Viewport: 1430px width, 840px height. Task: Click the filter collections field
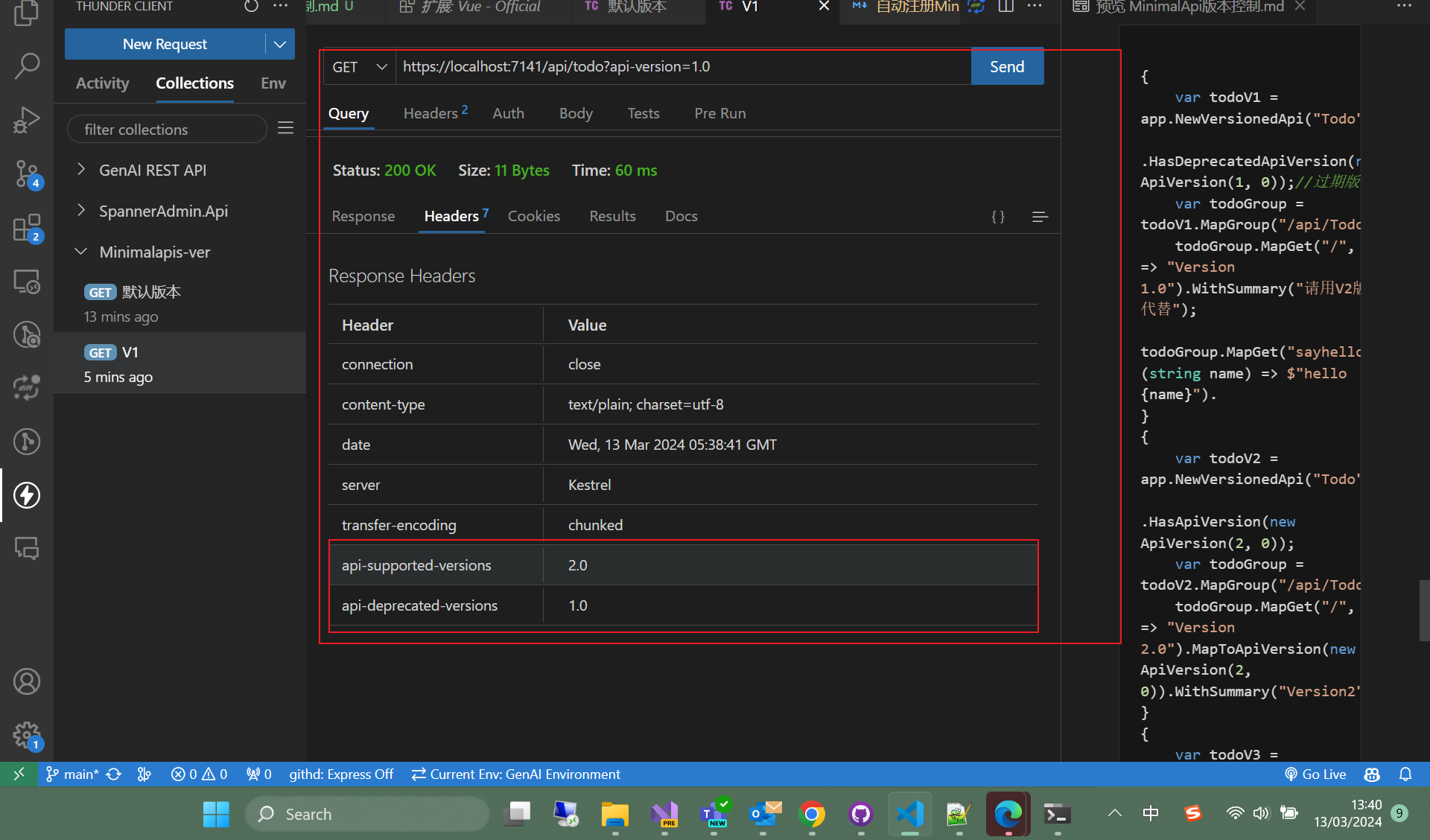click(167, 129)
